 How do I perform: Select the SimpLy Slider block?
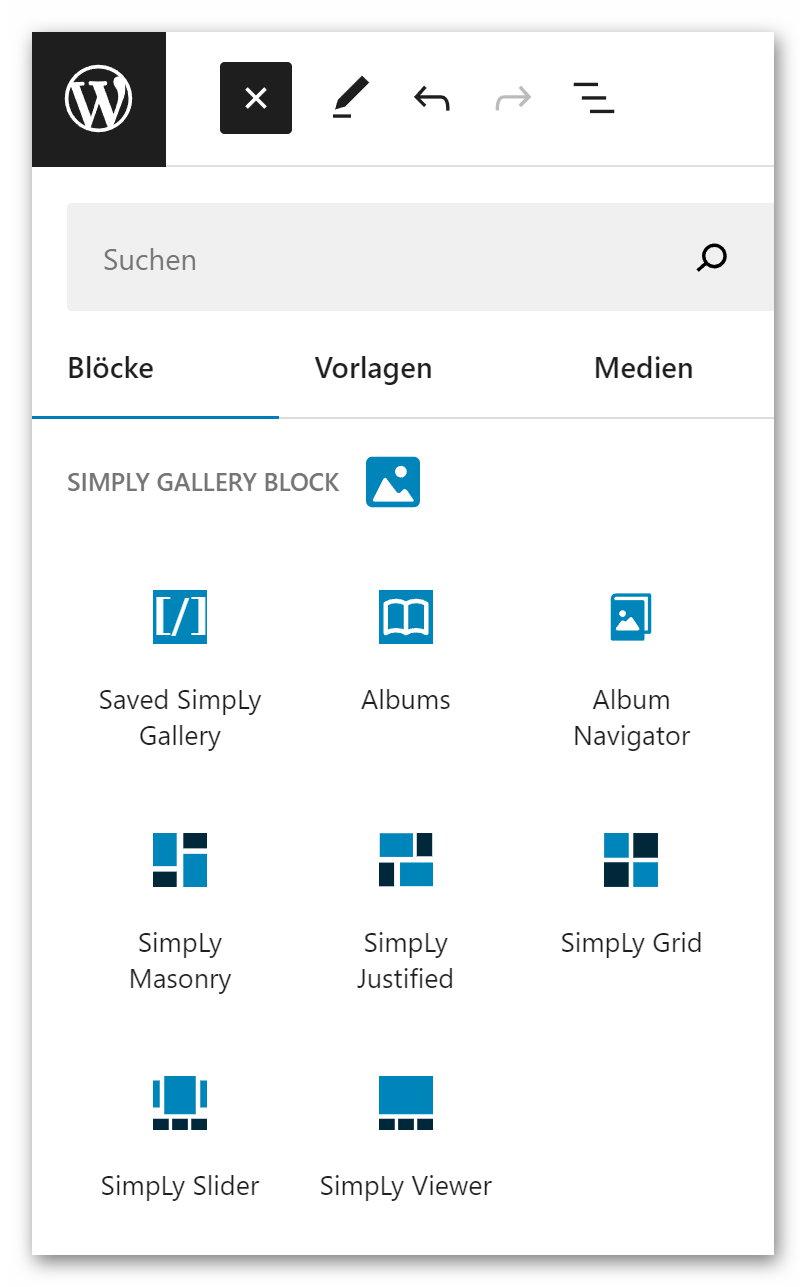(x=180, y=1131)
